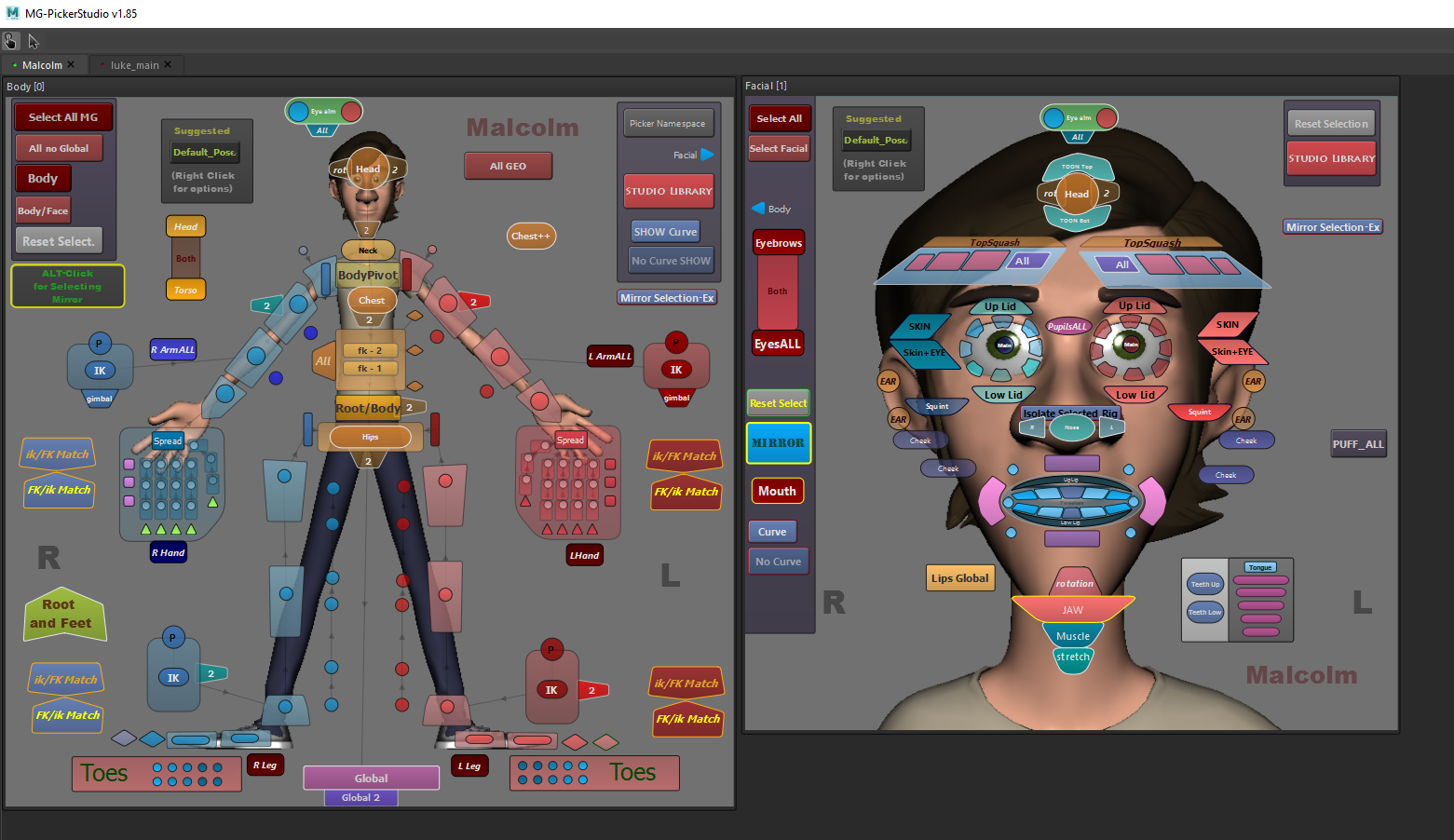The width and height of the screenshot is (1454, 840).
Task: Select the Chest control ellipse
Action: [371, 300]
